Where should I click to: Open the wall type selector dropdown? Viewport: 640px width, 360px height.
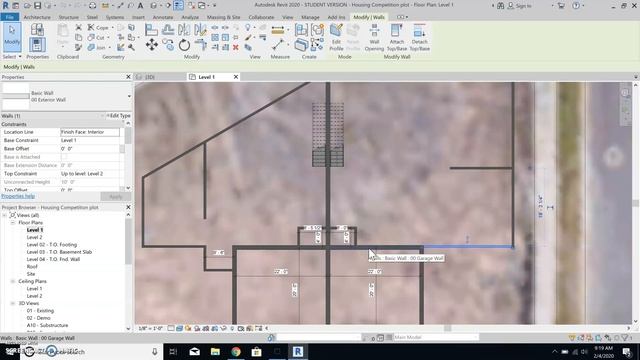pos(129,96)
